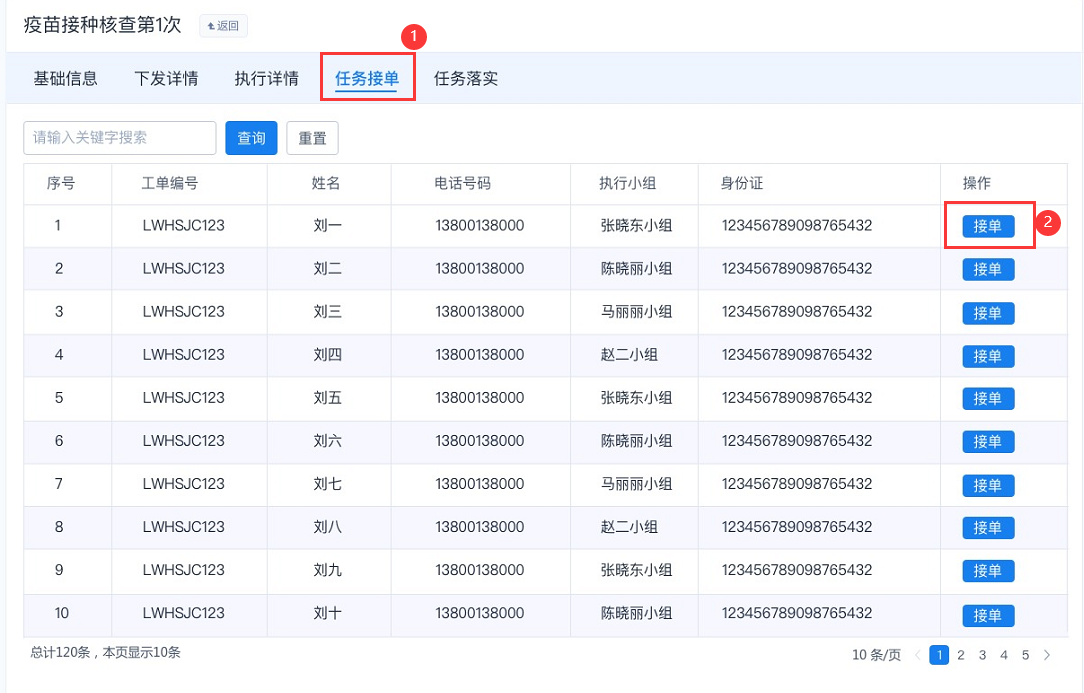This screenshot has height=693, width=1084.
Task: Accept the order for 刘七
Action: point(988,486)
